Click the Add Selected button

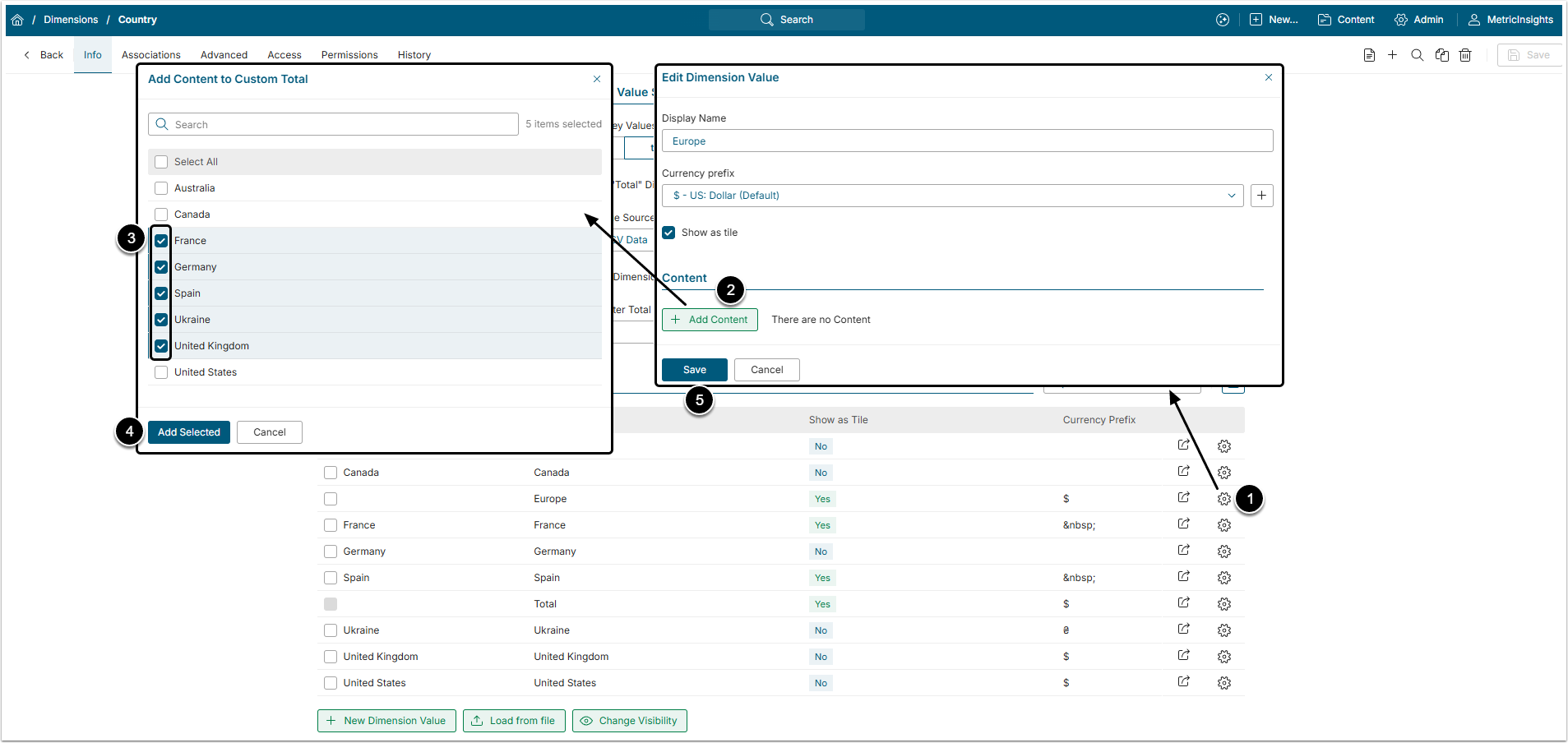pyautogui.click(x=189, y=432)
